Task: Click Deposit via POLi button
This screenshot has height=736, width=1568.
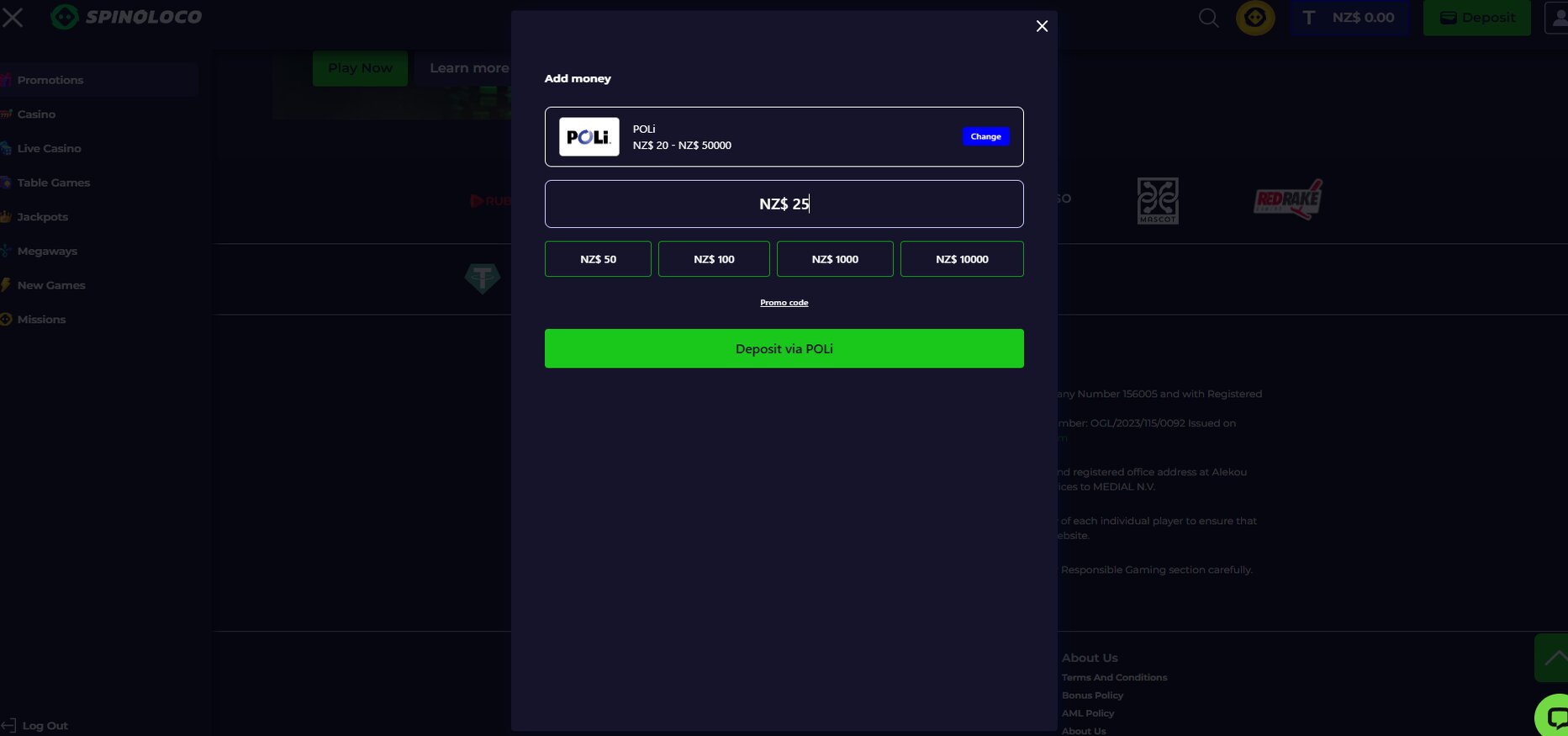Action: click(784, 348)
